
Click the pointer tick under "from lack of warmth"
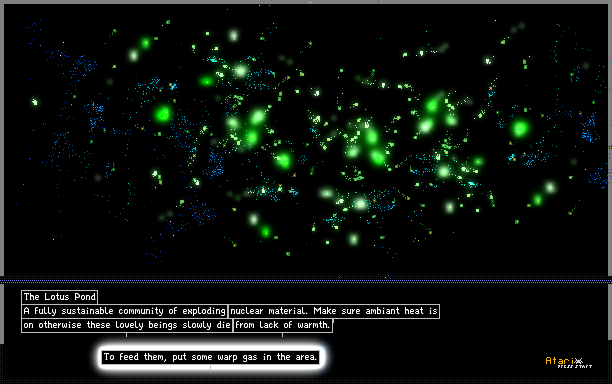pos(283,334)
